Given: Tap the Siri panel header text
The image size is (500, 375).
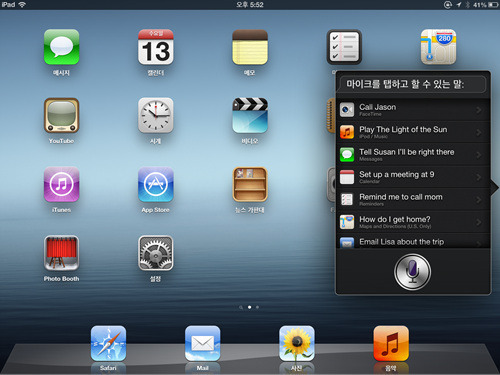Looking at the screenshot, I should click(405, 84).
